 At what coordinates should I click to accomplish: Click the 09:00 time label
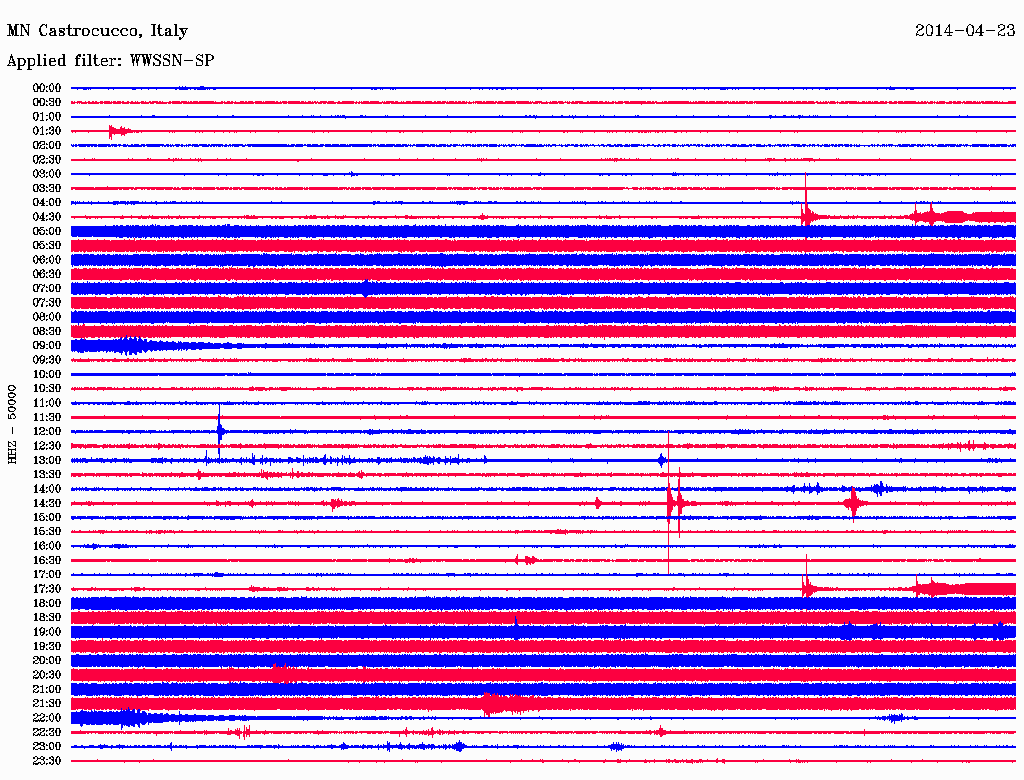(x=47, y=346)
